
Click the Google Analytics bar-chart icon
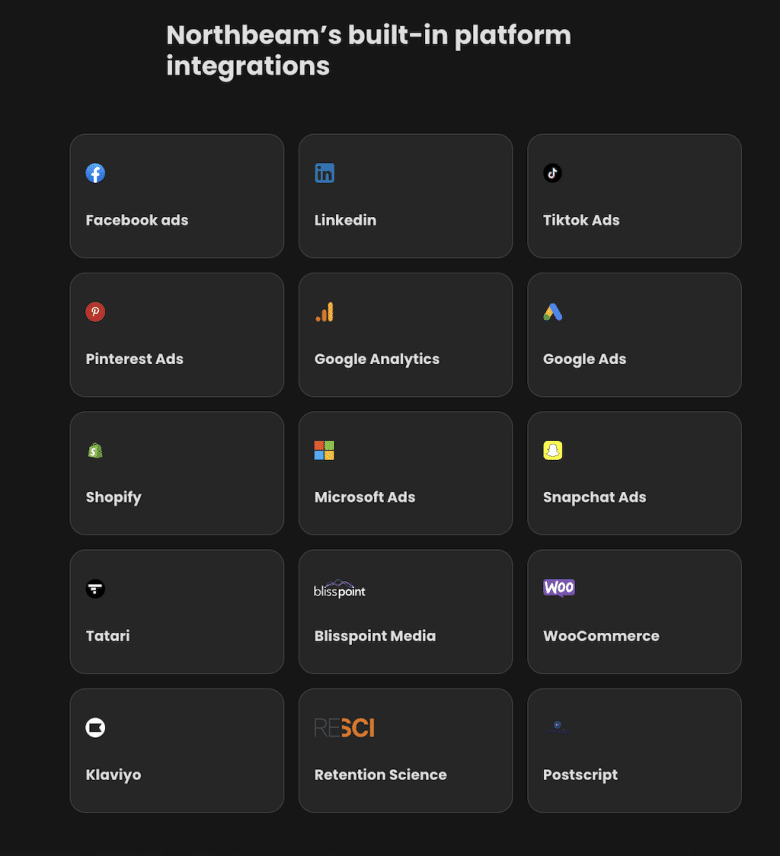click(x=324, y=312)
